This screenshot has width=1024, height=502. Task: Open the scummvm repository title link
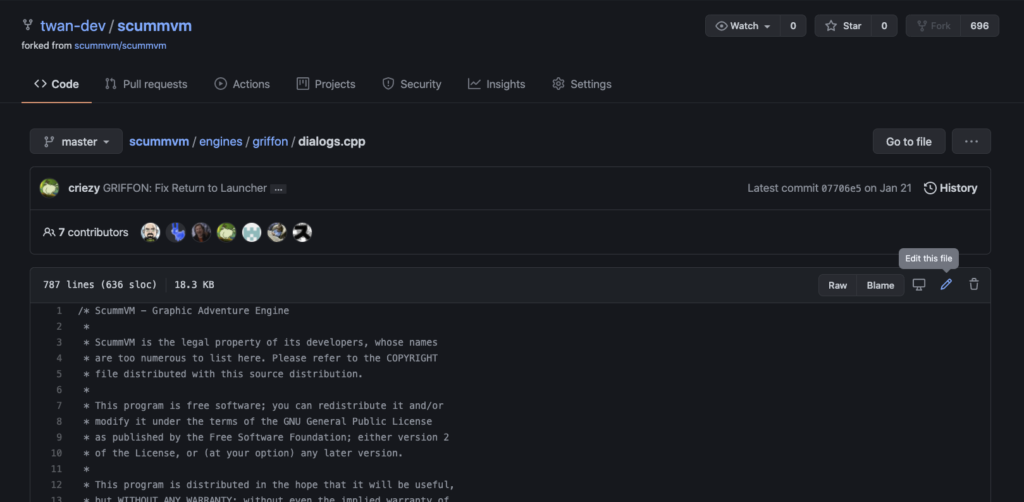154,26
